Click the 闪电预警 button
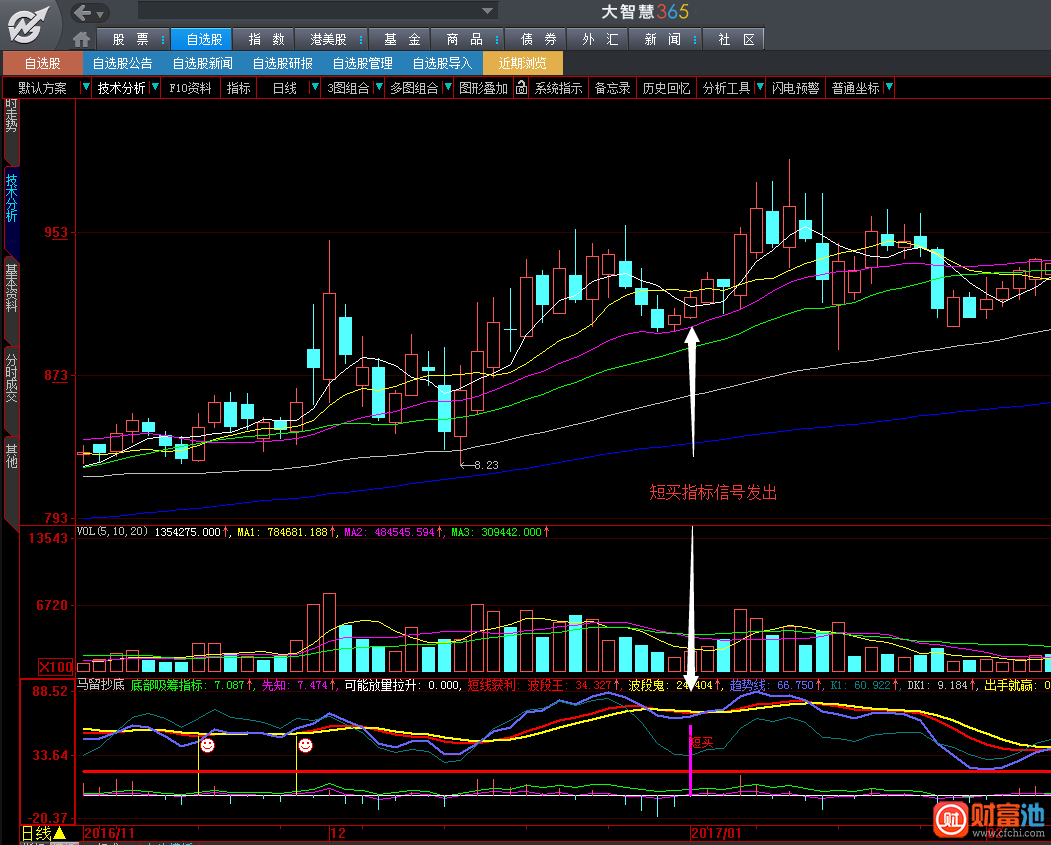 click(795, 88)
